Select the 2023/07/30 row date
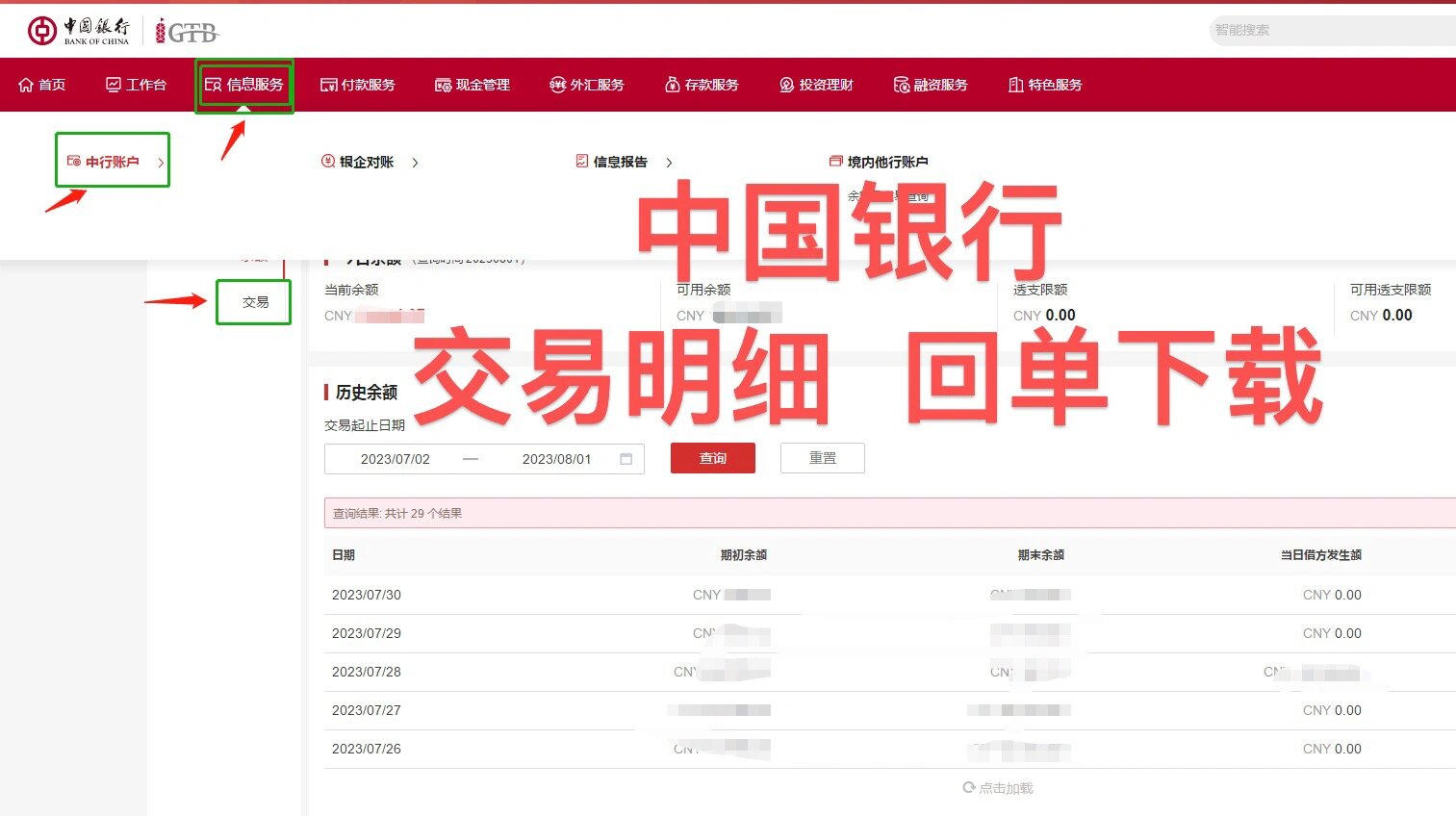This screenshot has height=816, width=1456. coord(367,595)
